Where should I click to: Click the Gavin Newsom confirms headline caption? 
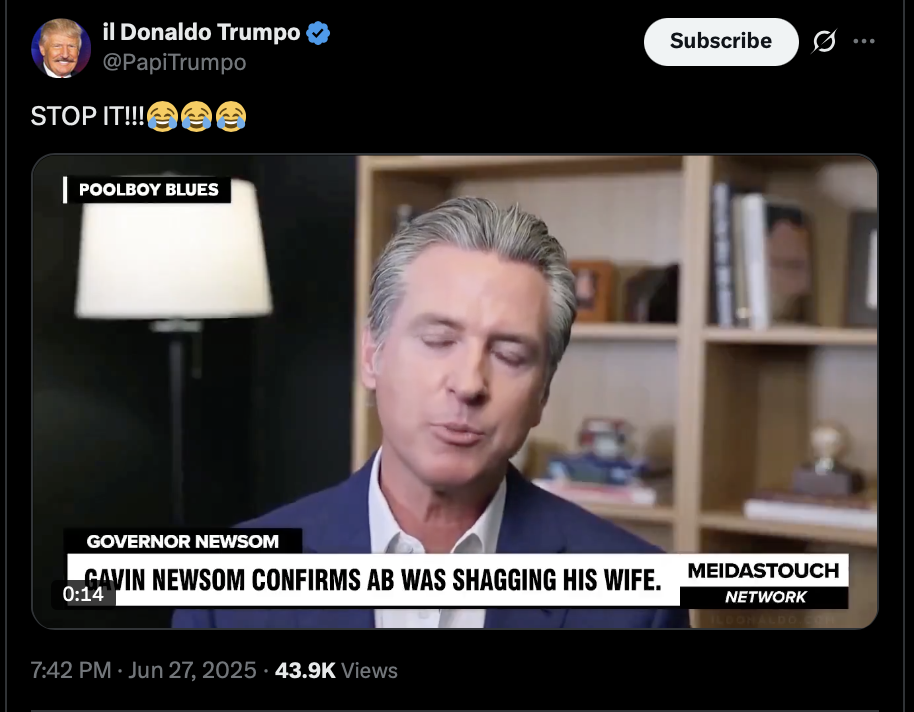click(x=373, y=580)
